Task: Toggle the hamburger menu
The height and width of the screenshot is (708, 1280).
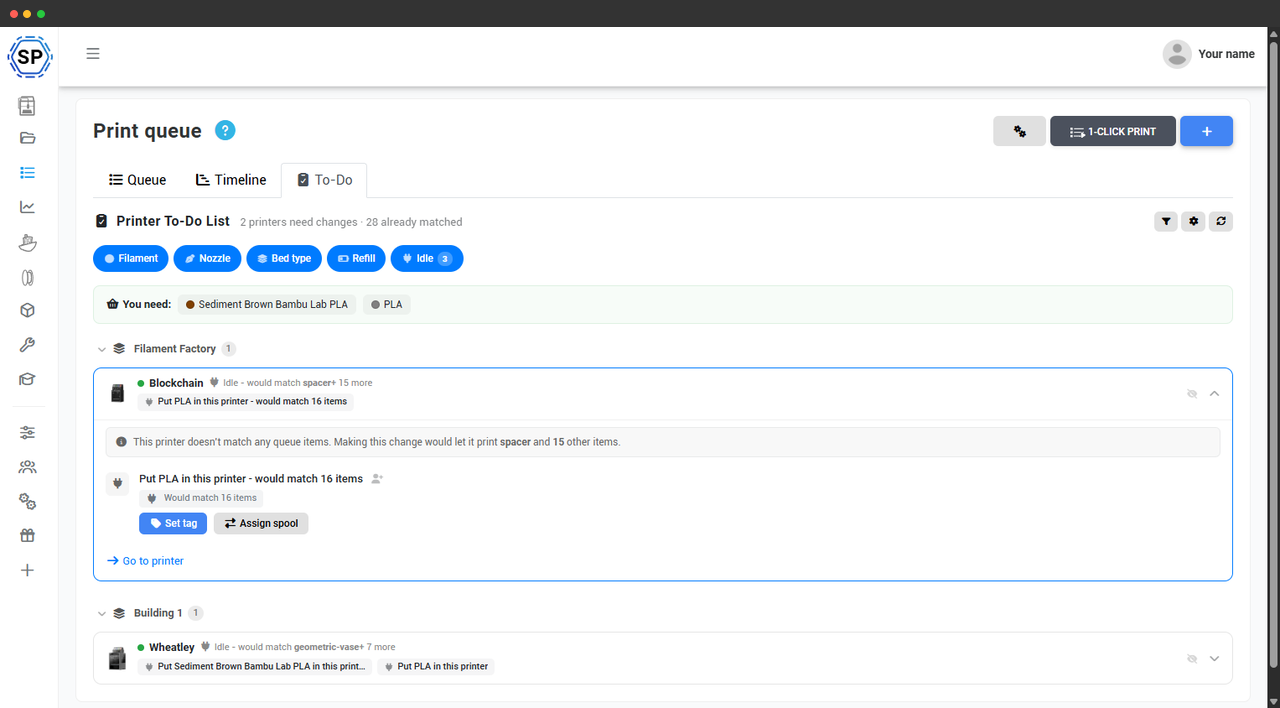Action: (93, 54)
